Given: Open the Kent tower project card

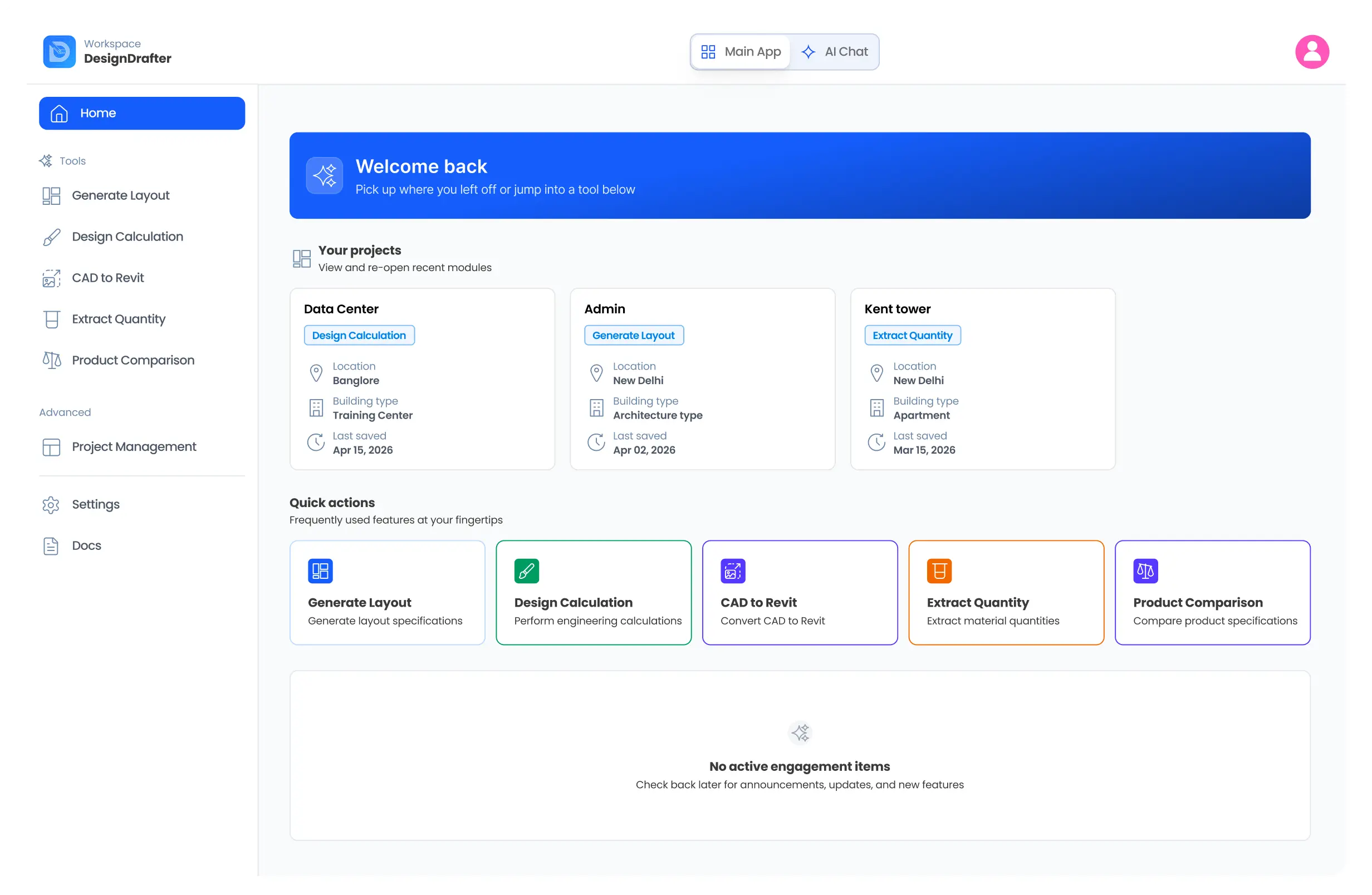Looking at the screenshot, I should (982, 379).
